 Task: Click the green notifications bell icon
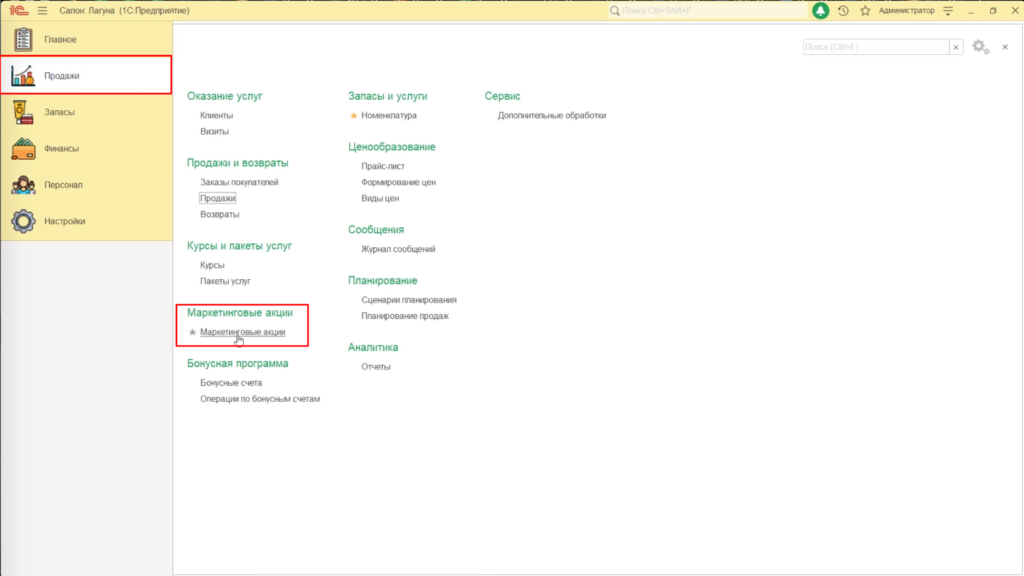click(820, 10)
